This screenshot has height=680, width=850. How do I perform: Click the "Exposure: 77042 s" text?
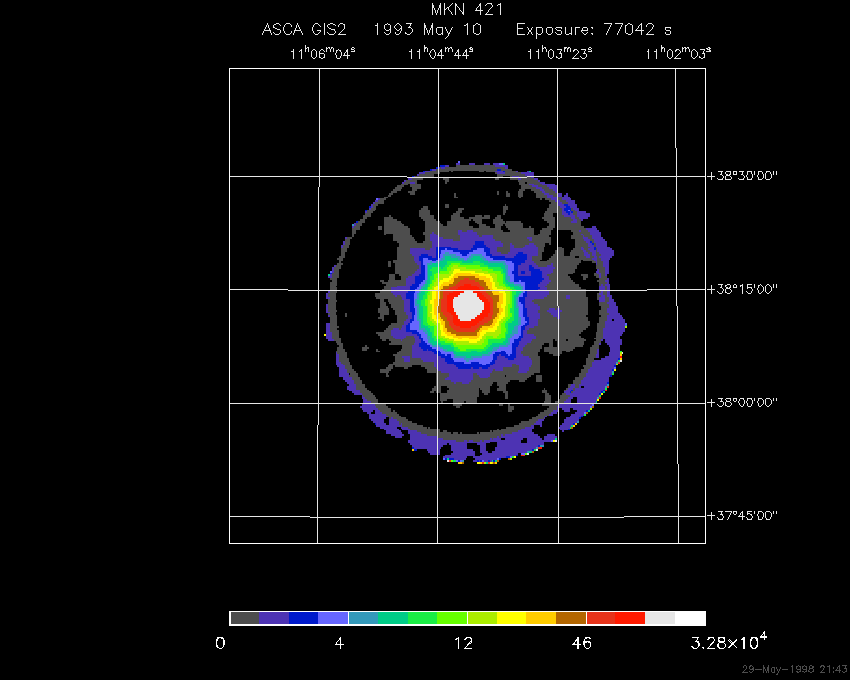594,29
